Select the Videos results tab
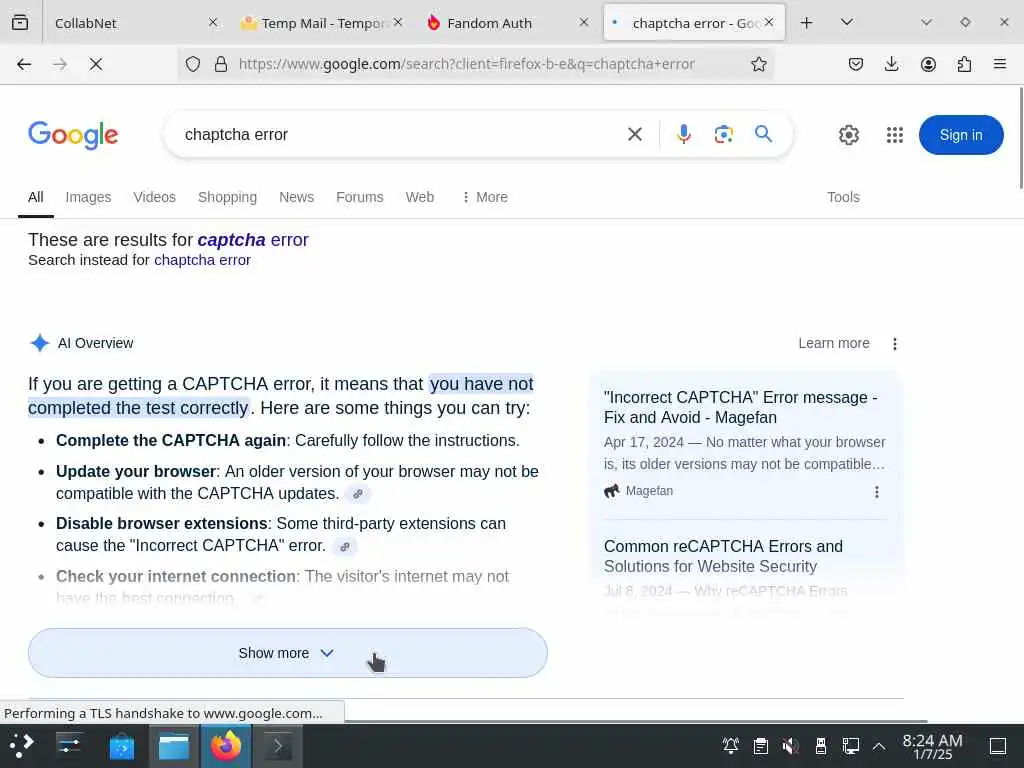 pyautogui.click(x=154, y=197)
